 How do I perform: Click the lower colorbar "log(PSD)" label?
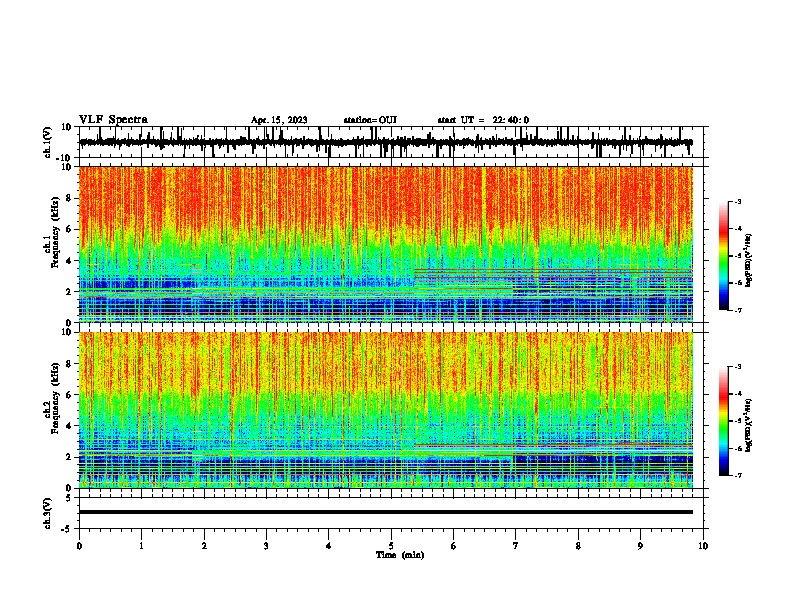[748, 425]
